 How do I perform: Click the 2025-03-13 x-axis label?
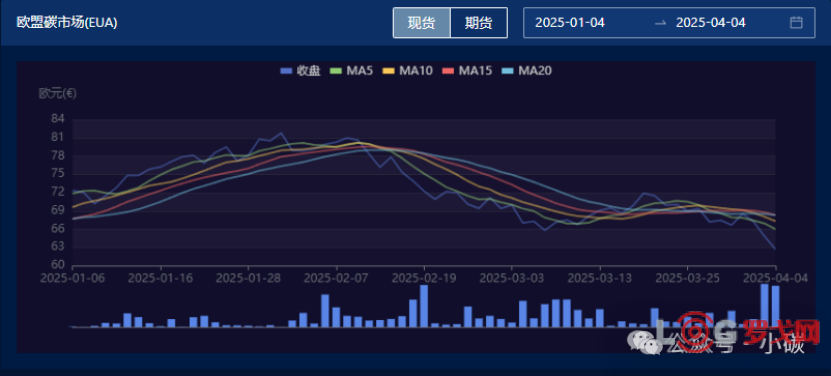[x=600, y=277]
